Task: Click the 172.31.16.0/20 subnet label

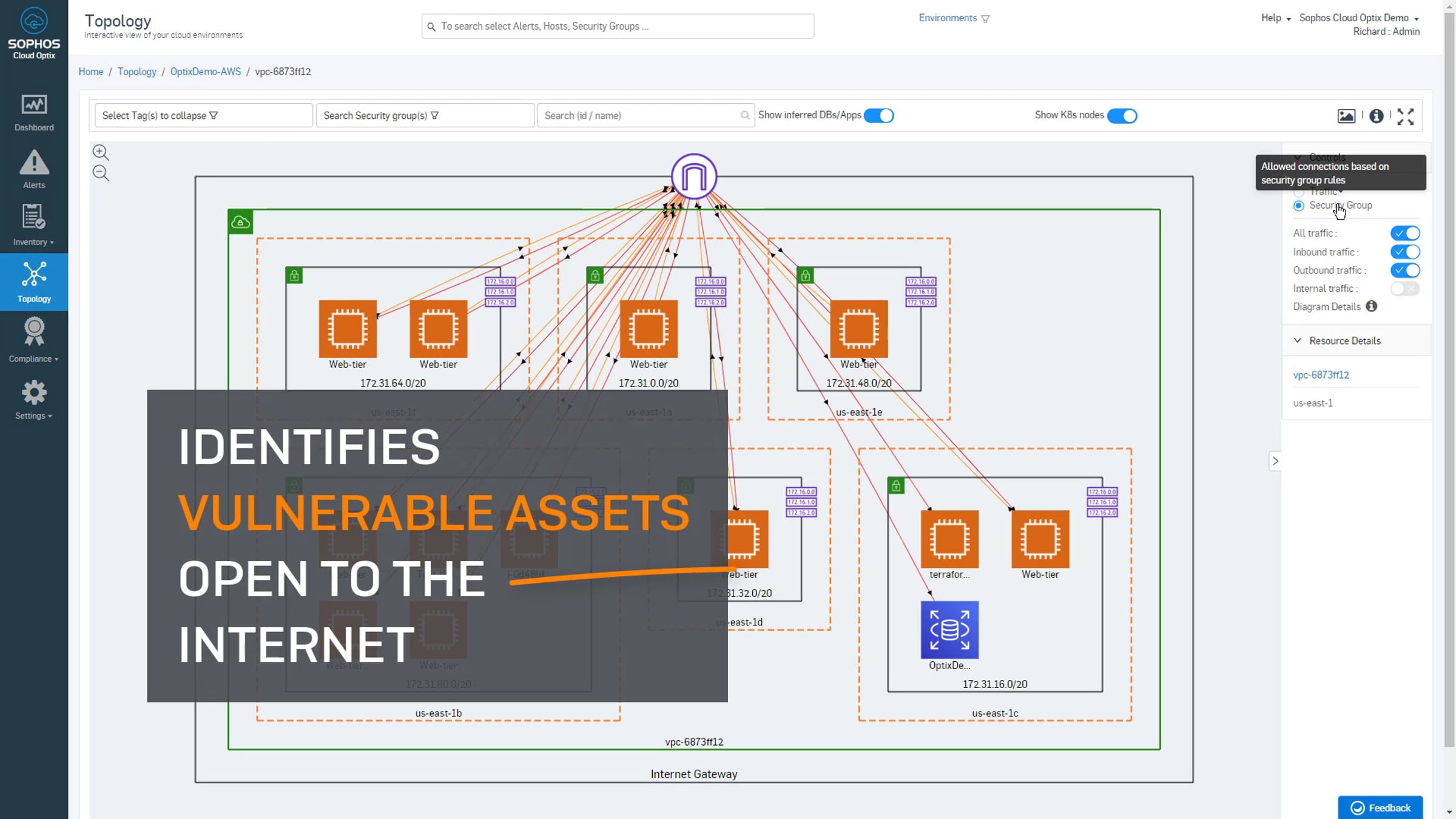Action: click(995, 684)
